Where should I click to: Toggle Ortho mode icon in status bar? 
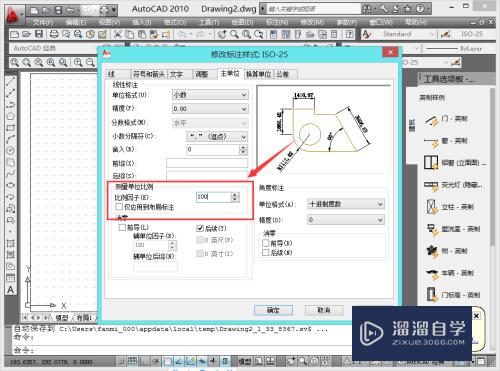144,361
